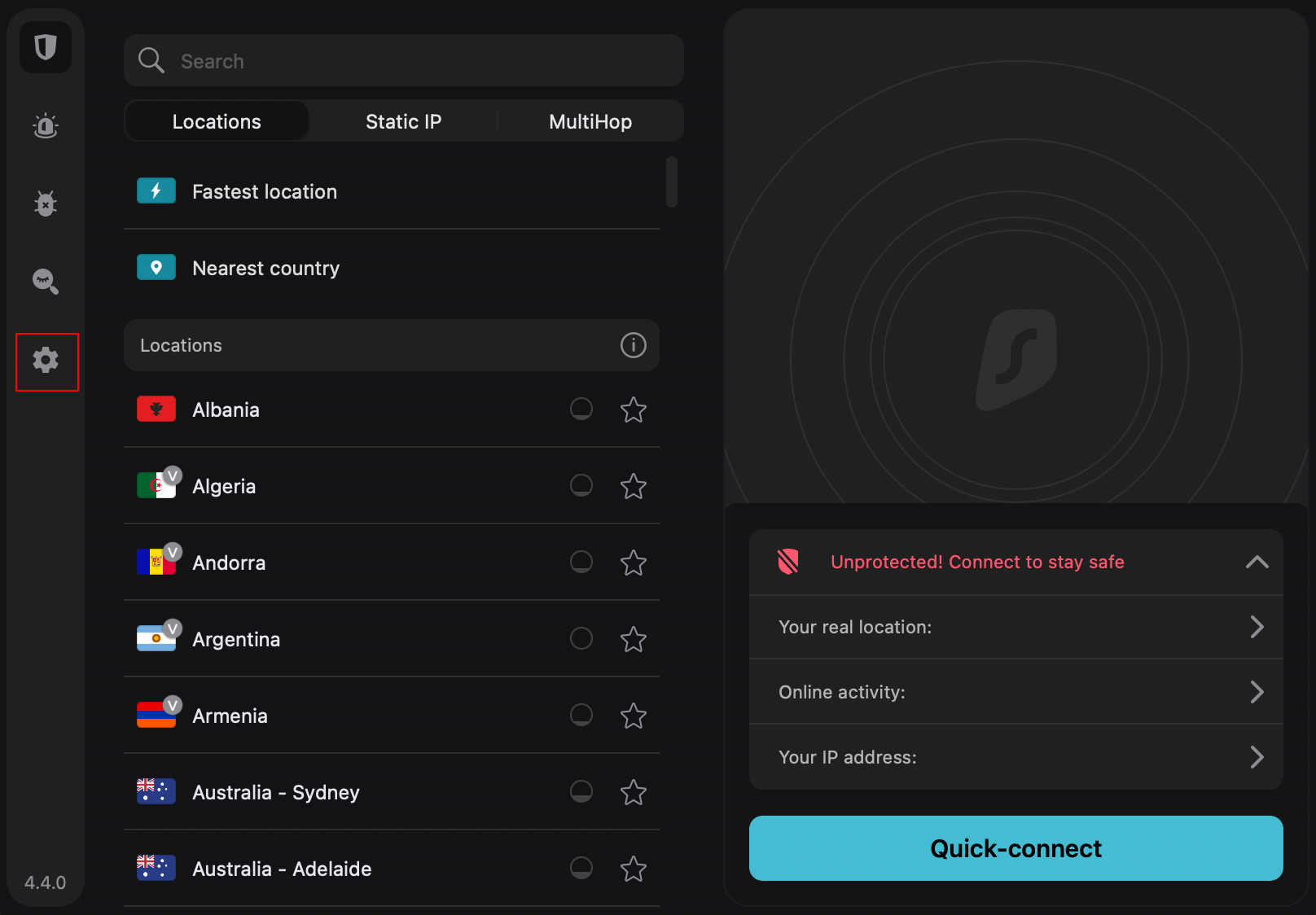Click the Fastest location lightning icon
The width and height of the screenshot is (1316, 915).
point(156,190)
